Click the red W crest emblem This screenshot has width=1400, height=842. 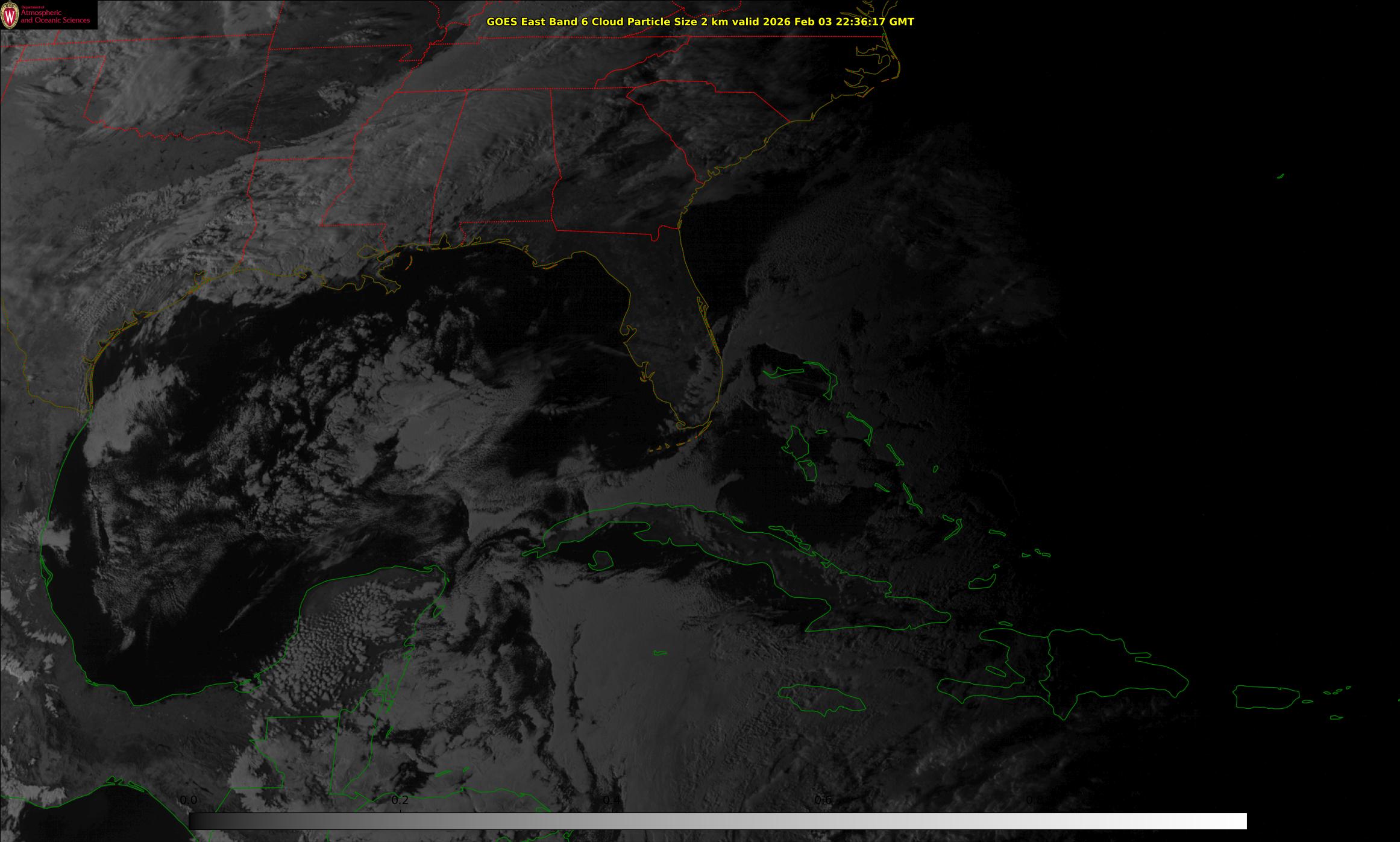point(10,16)
